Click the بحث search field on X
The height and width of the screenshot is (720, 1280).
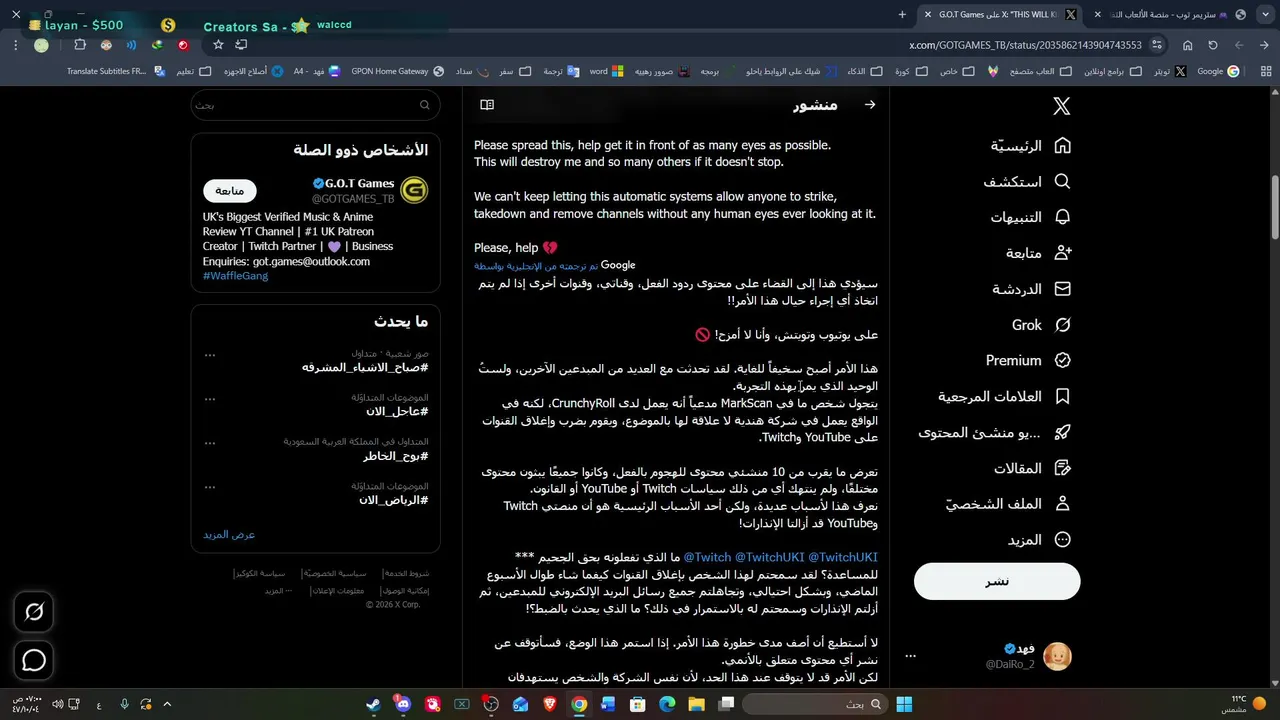[x=315, y=105]
